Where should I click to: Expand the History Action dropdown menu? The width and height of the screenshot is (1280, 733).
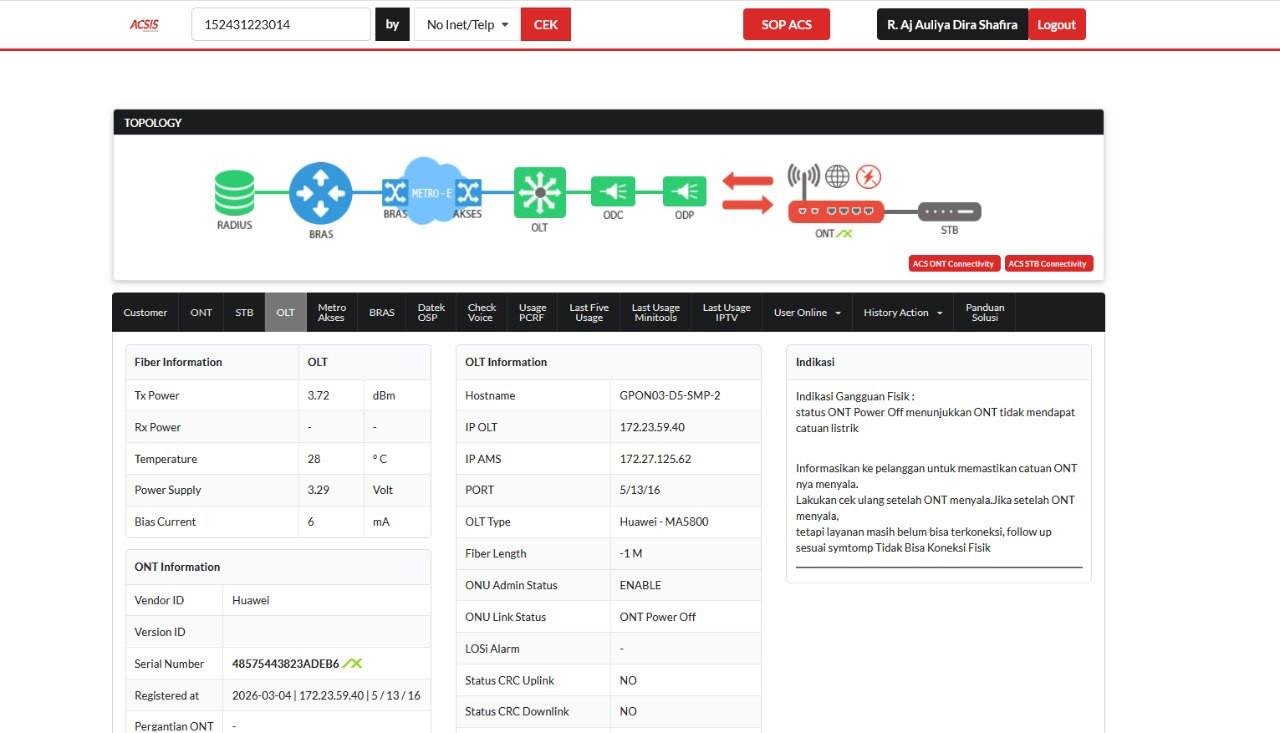pos(903,312)
